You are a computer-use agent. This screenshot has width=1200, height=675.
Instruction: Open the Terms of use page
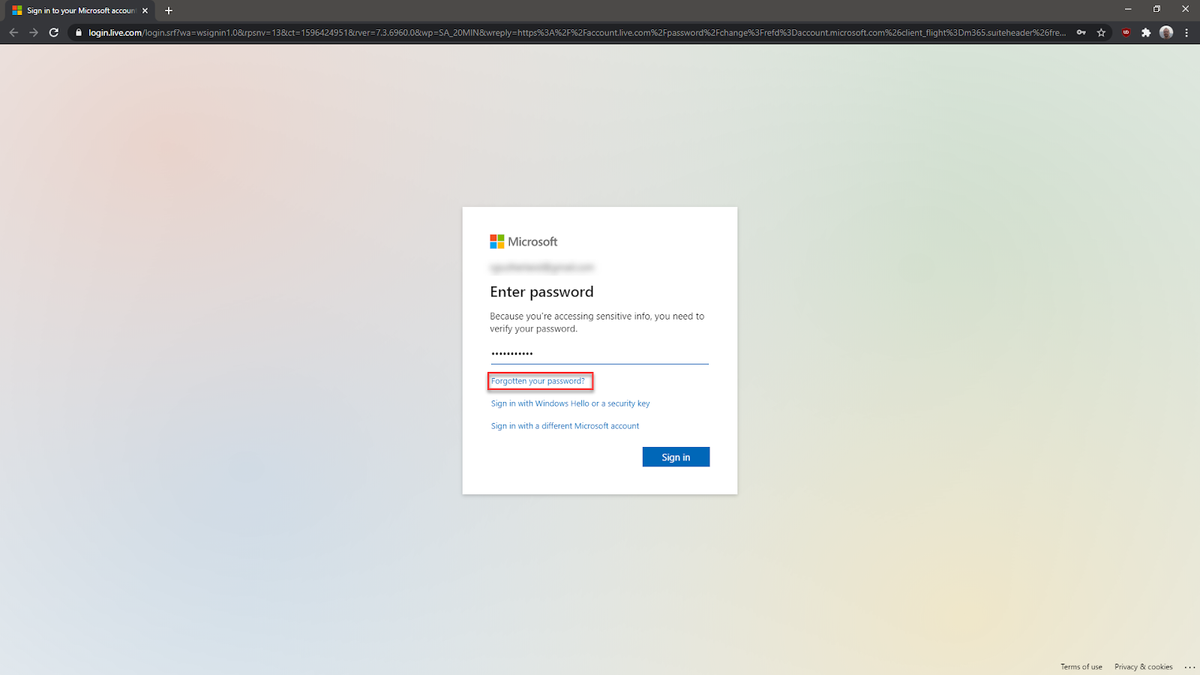point(1081,666)
